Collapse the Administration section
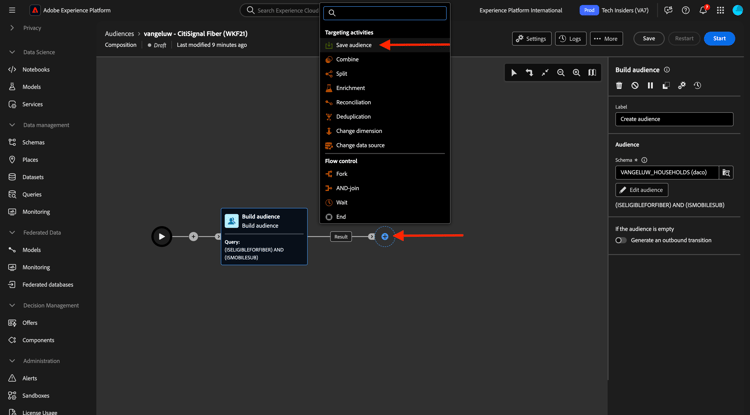Screen dimensions: 750x415 [x=11, y=361]
